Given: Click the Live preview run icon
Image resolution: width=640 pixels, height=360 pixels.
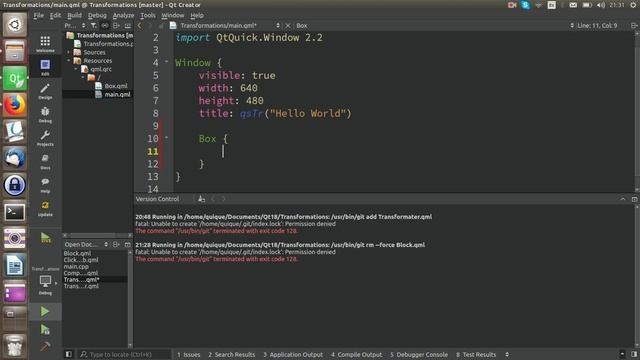Looking at the screenshot, I should (45, 237).
